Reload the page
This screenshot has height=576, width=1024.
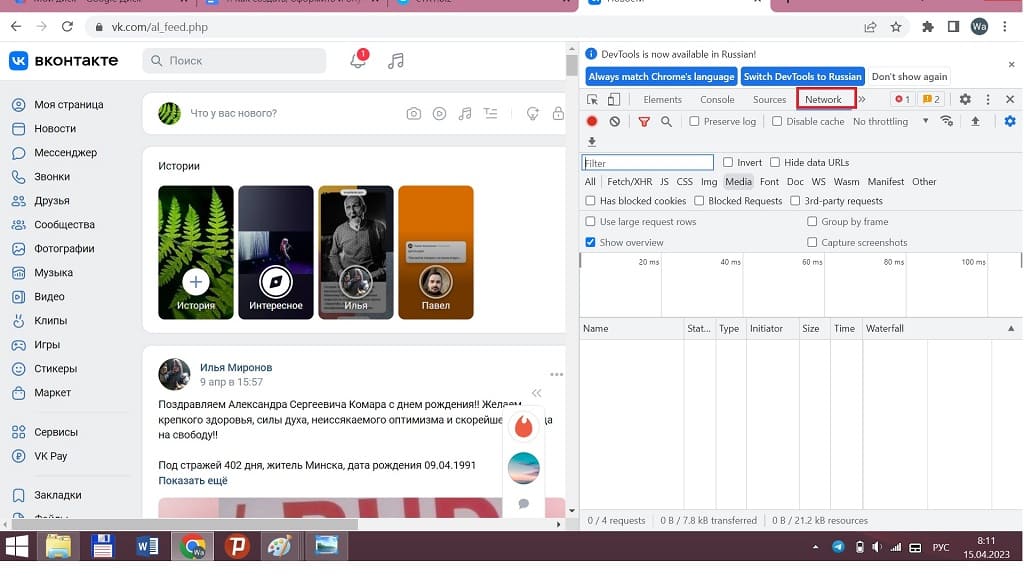[x=67, y=27]
